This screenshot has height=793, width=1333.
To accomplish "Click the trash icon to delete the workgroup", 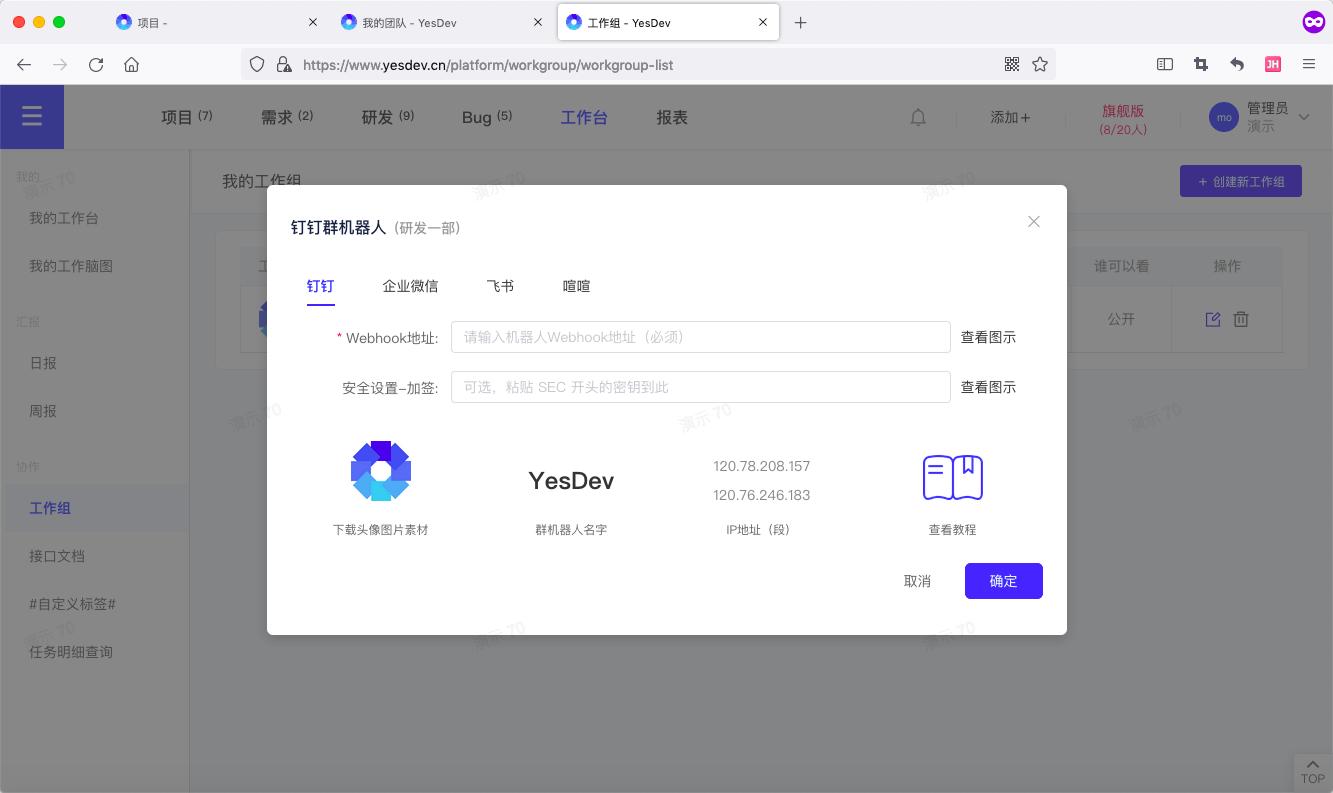I will (x=1241, y=319).
